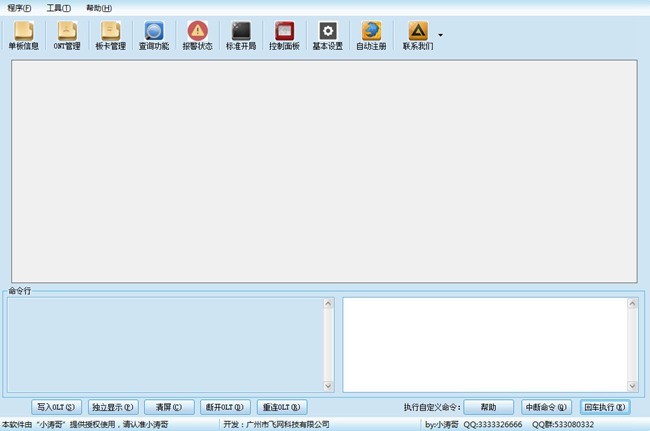Click inside the large output display area
The height and width of the screenshot is (431, 650).
click(324, 172)
